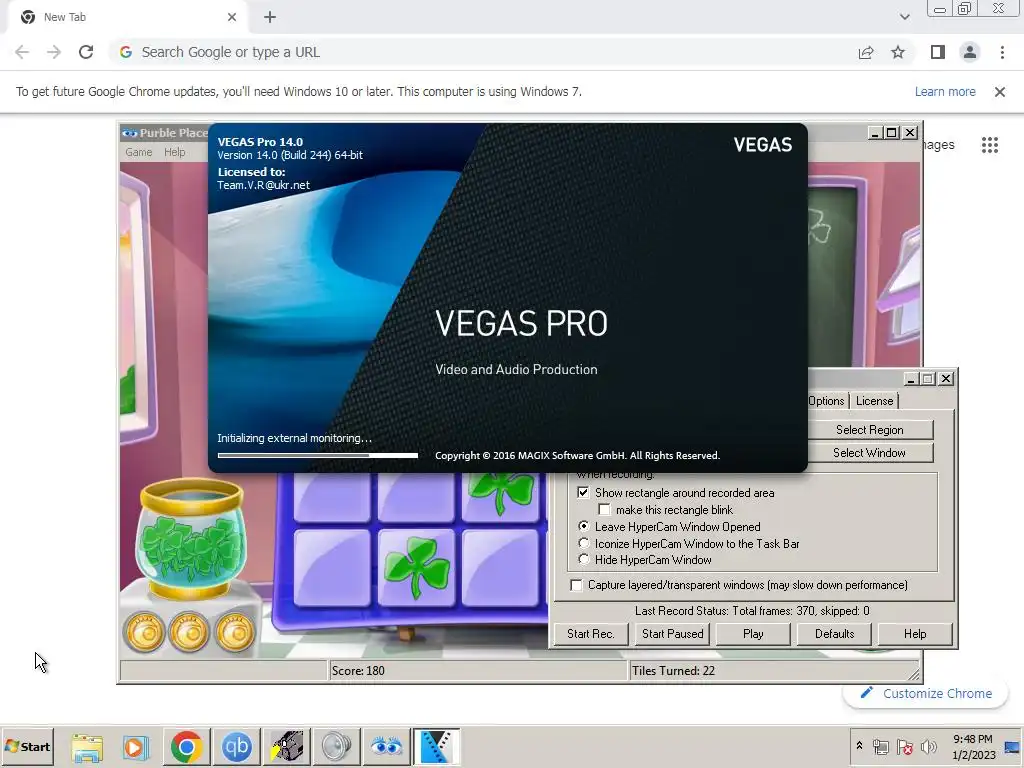Follow the Learn more link
The height and width of the screenshot is (768, 1024).
(945, 92)
